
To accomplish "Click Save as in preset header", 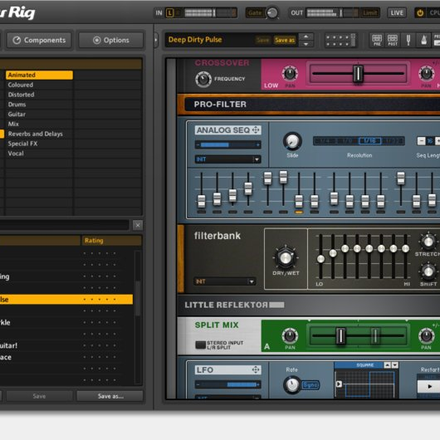I will pos(285,40).
